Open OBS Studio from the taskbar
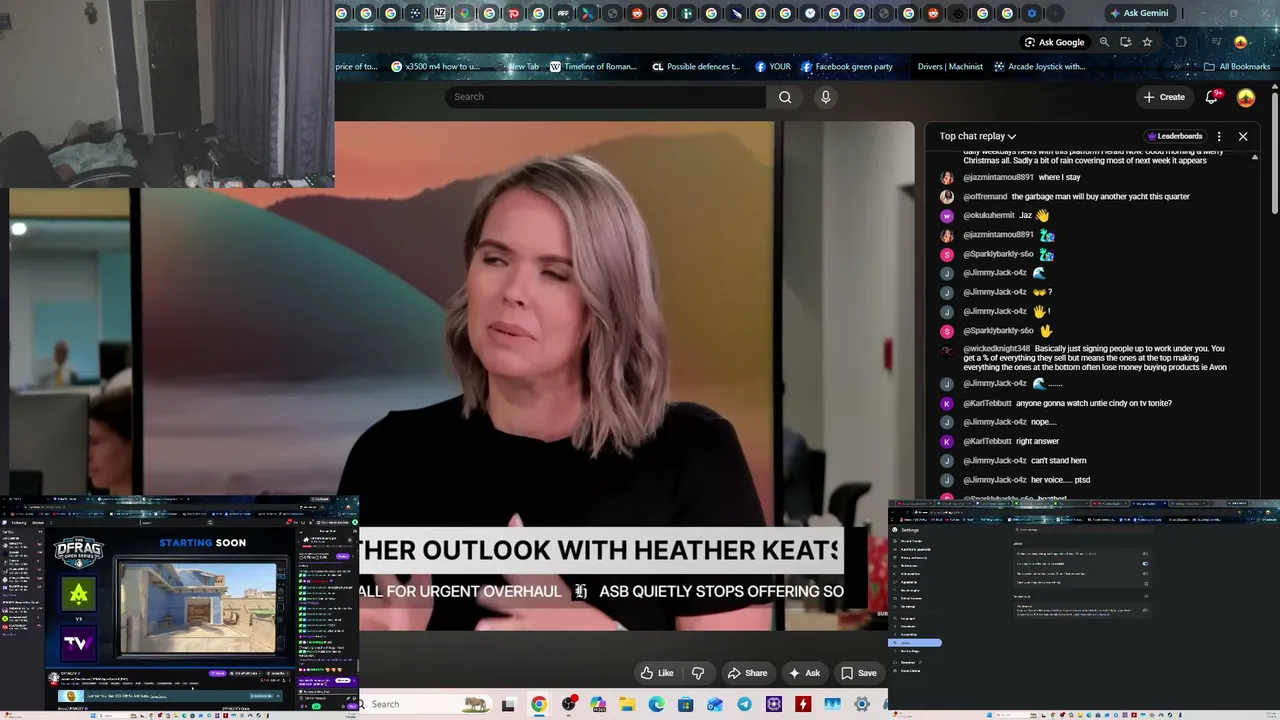The width and height of the screenshot is (1280, 720). tap(569, 704)
